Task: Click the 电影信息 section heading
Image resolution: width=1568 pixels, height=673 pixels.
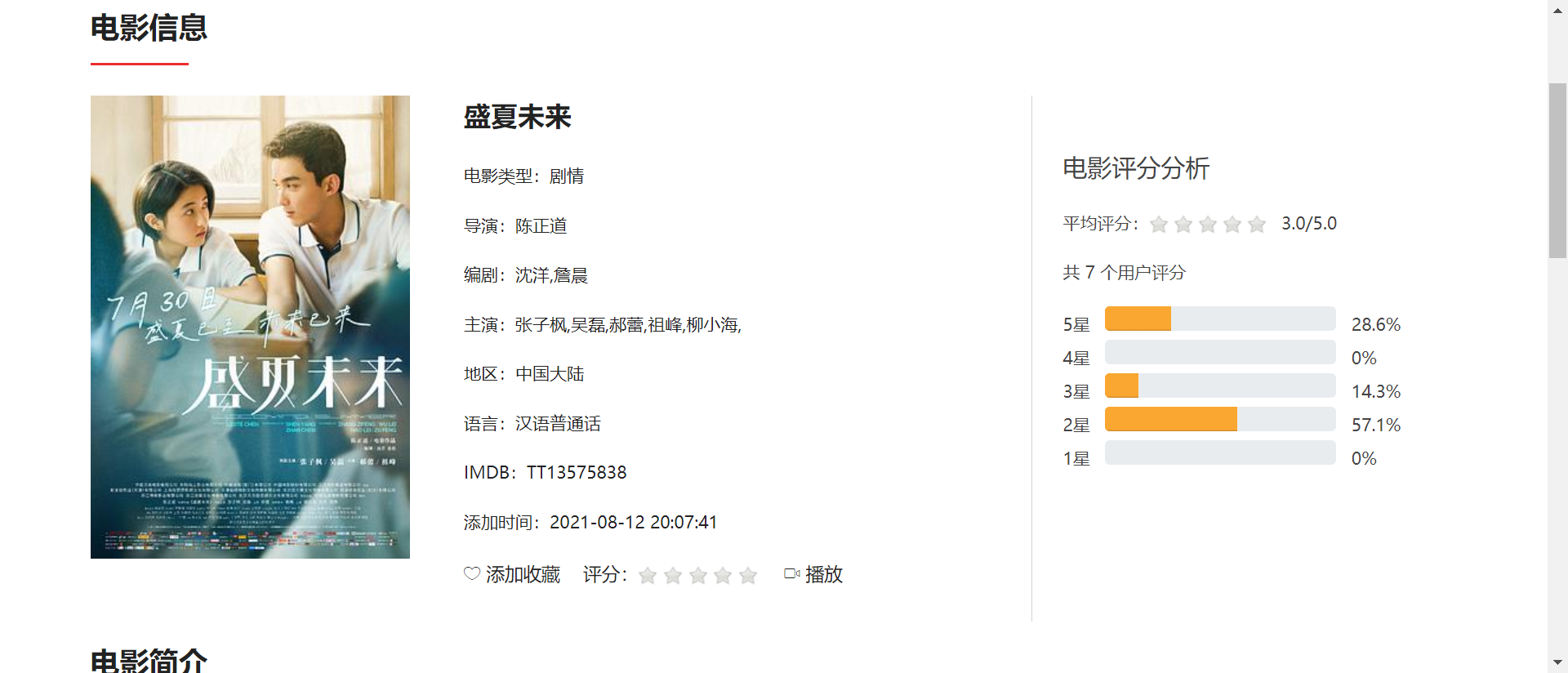Action: [149, 28]
